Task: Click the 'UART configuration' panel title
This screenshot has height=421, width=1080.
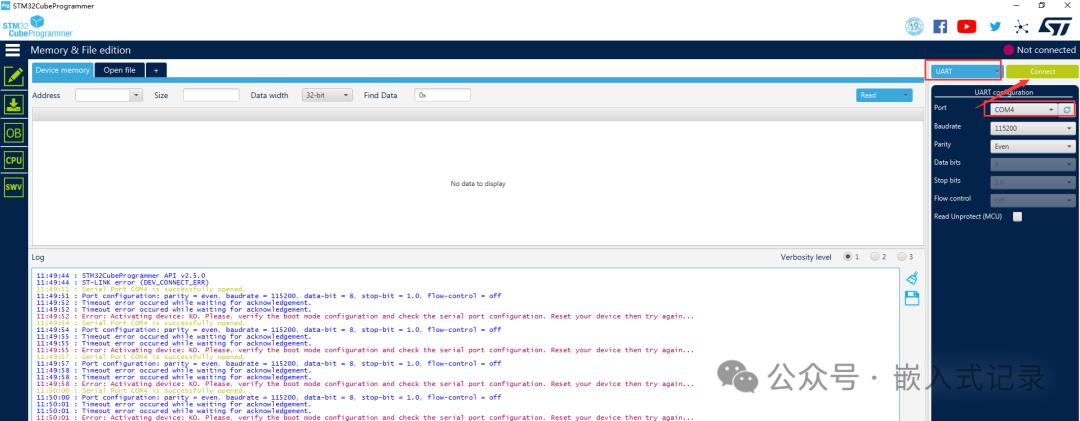Action: 1004,92
